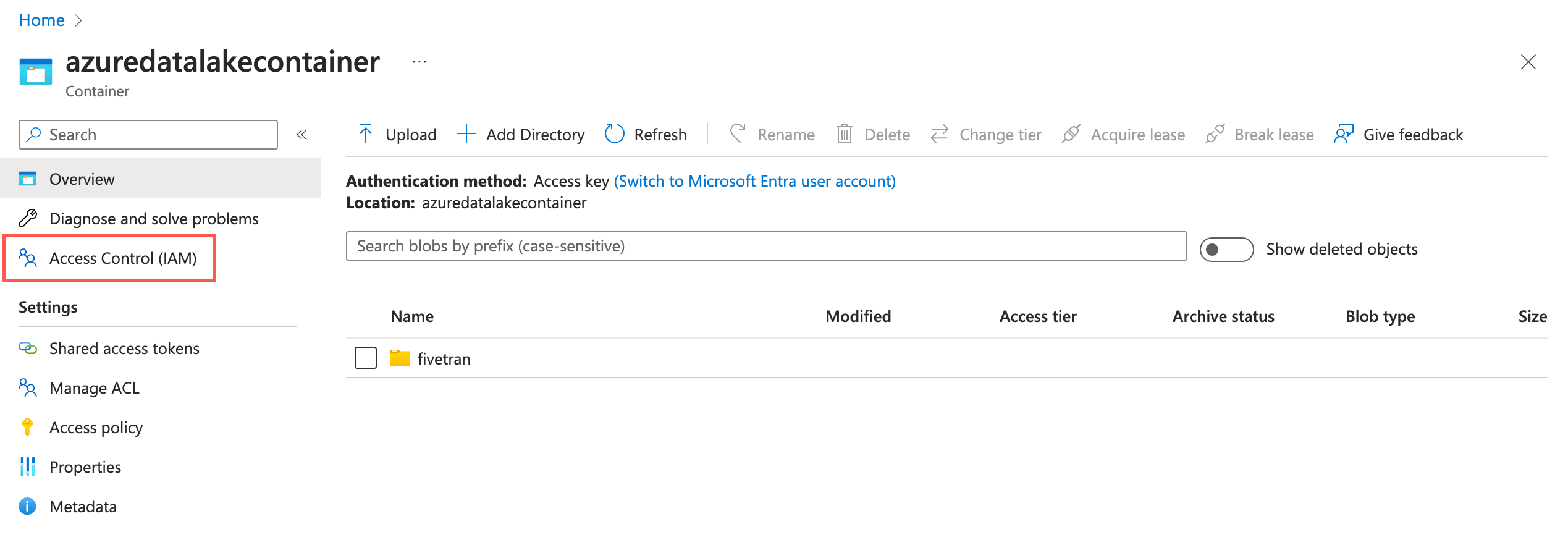Sort by the Archive status column header
Screen dimensions: 1568x545
(1223, 316)
